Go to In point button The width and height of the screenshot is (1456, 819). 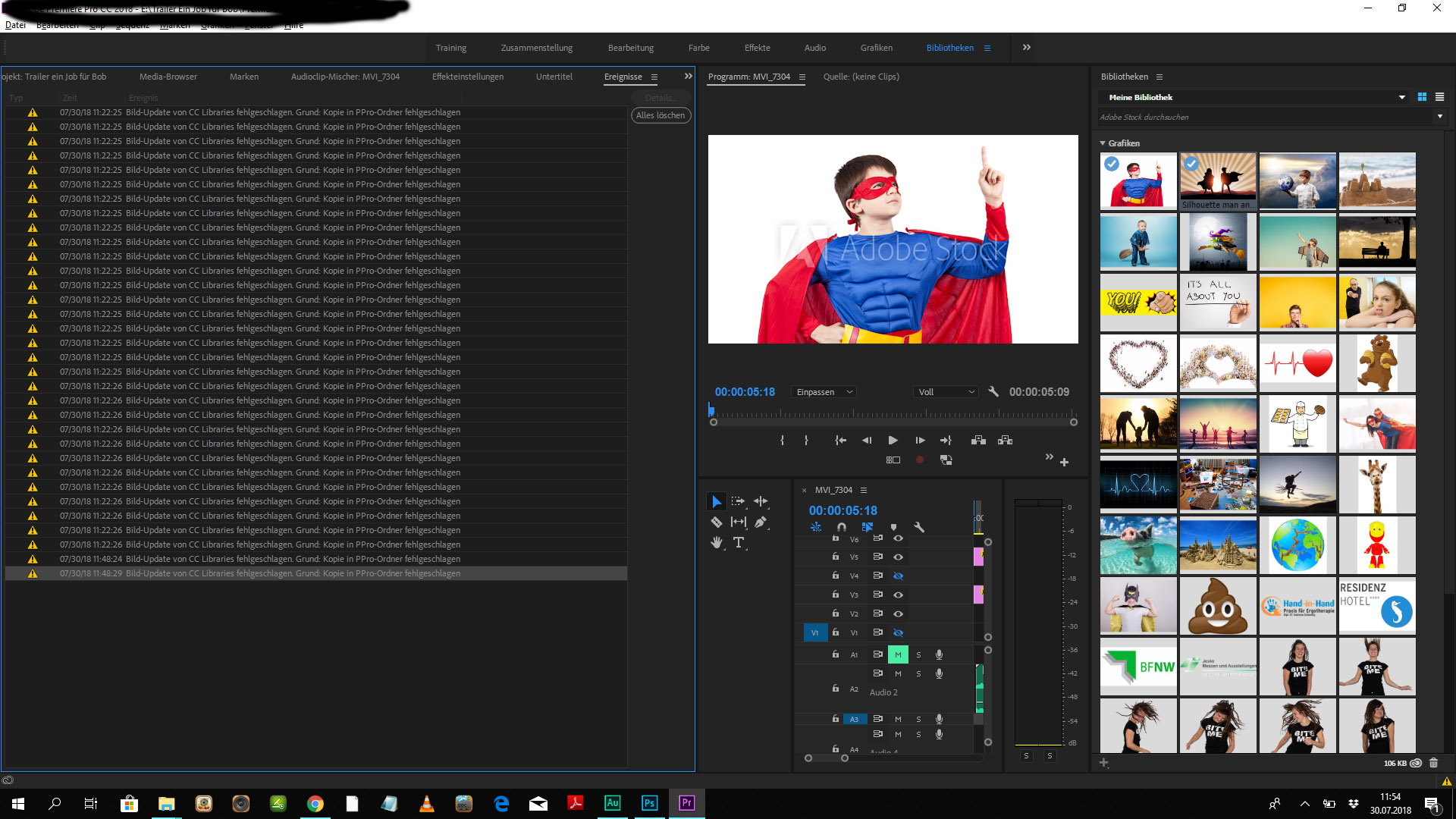click(840, 440)
